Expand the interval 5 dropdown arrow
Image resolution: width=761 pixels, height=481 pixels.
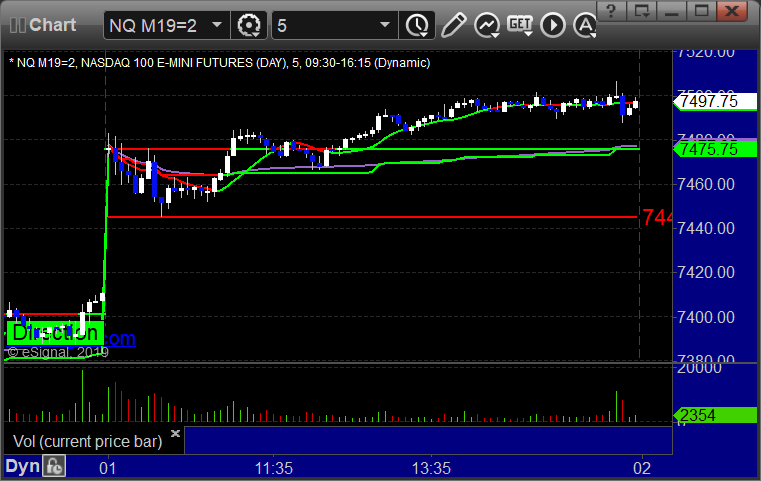(384, 25)
